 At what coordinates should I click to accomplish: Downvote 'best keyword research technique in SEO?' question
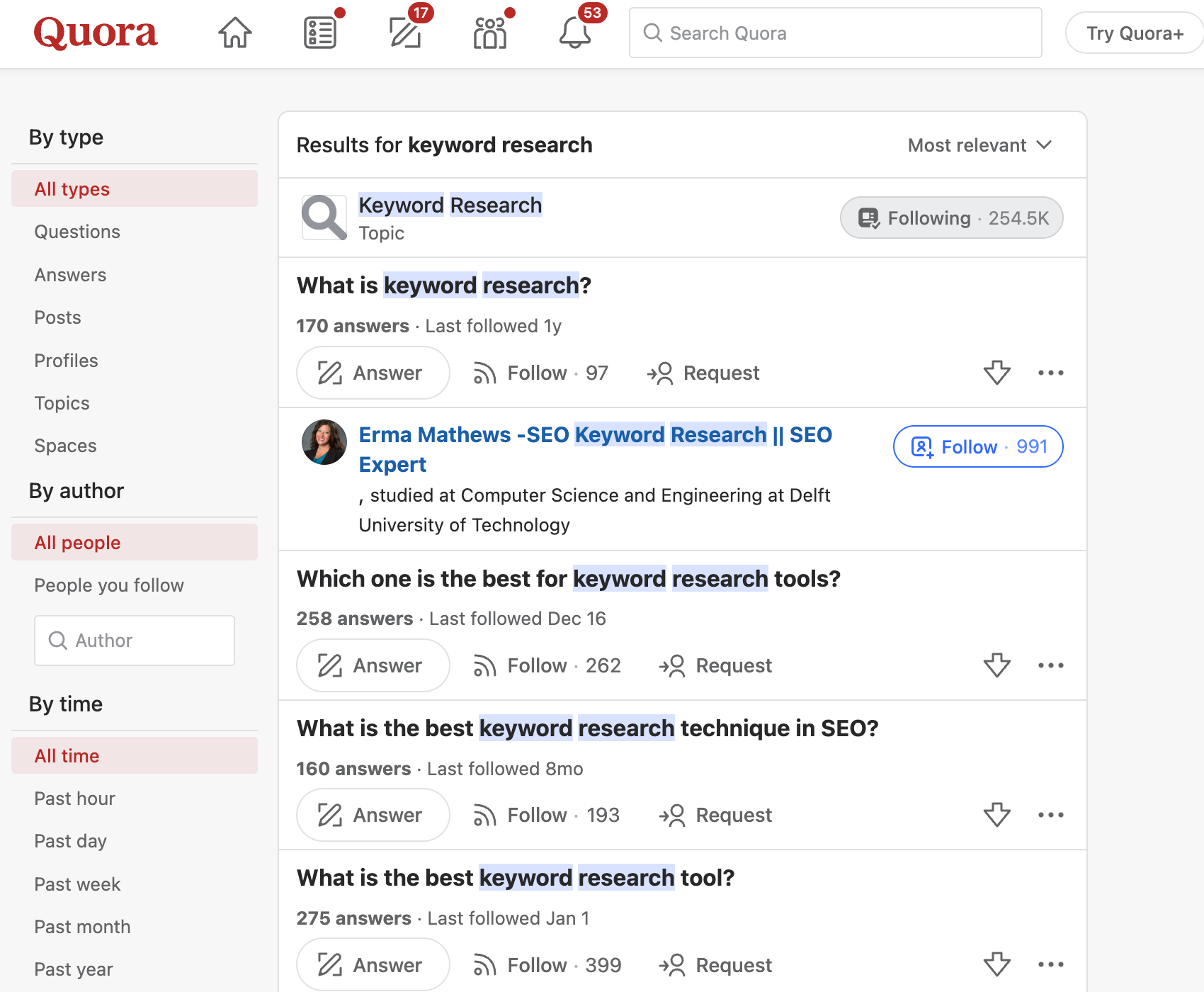point(997,815)
